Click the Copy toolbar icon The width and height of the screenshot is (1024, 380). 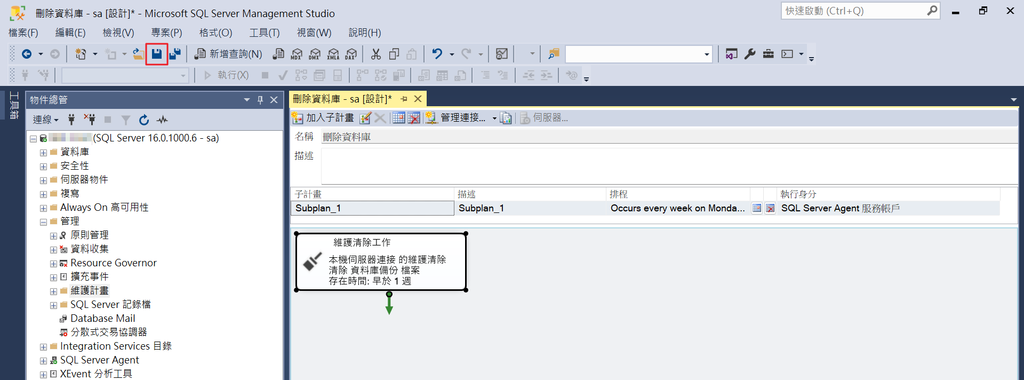[394, 54]
